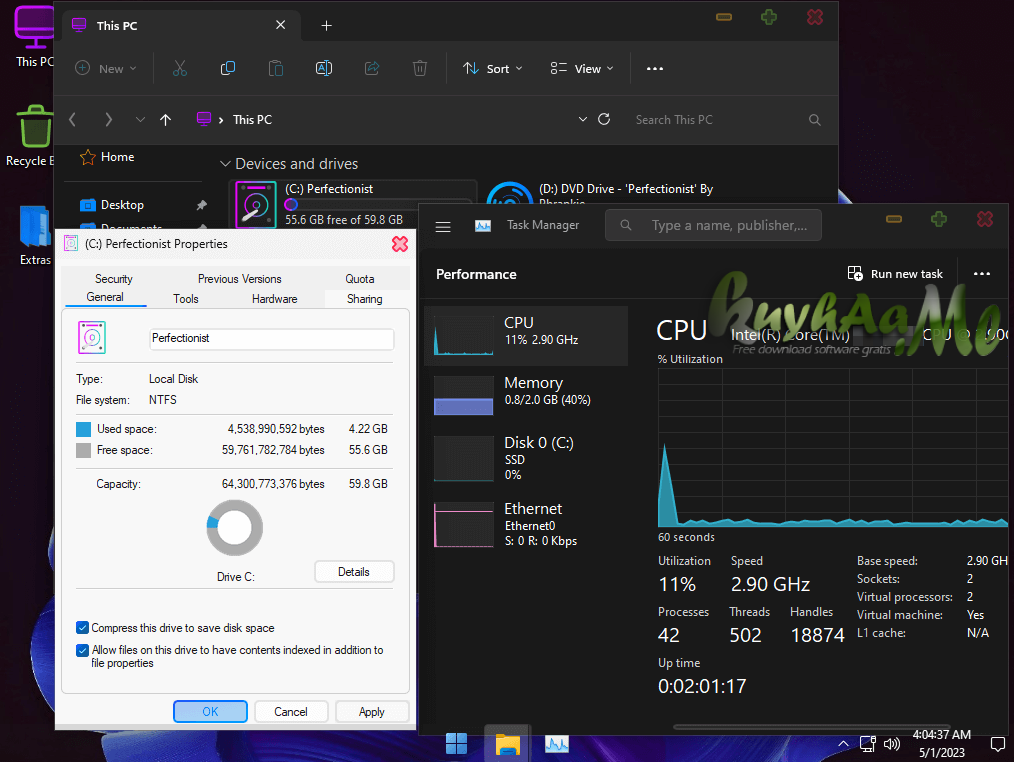Image resolution: width=1014 pixels, height=762 pixels.
Task: Click the search magnifier in File Explorer
Action: 815,120
